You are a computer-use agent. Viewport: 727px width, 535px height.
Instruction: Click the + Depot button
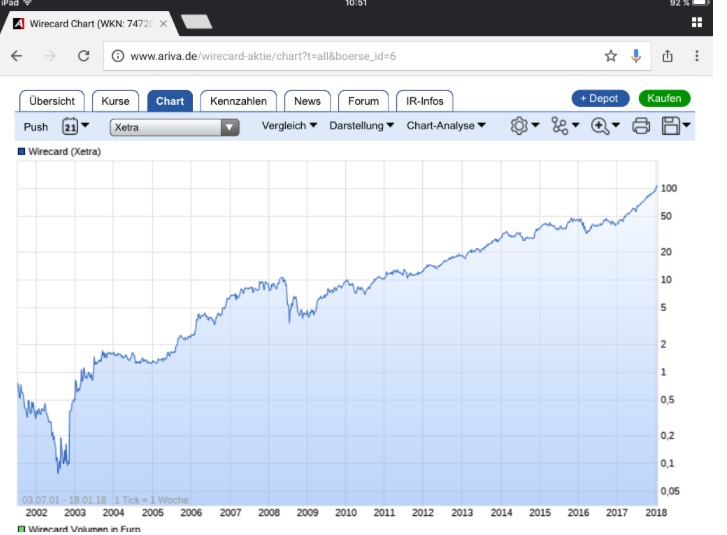(x=600, y=98)
